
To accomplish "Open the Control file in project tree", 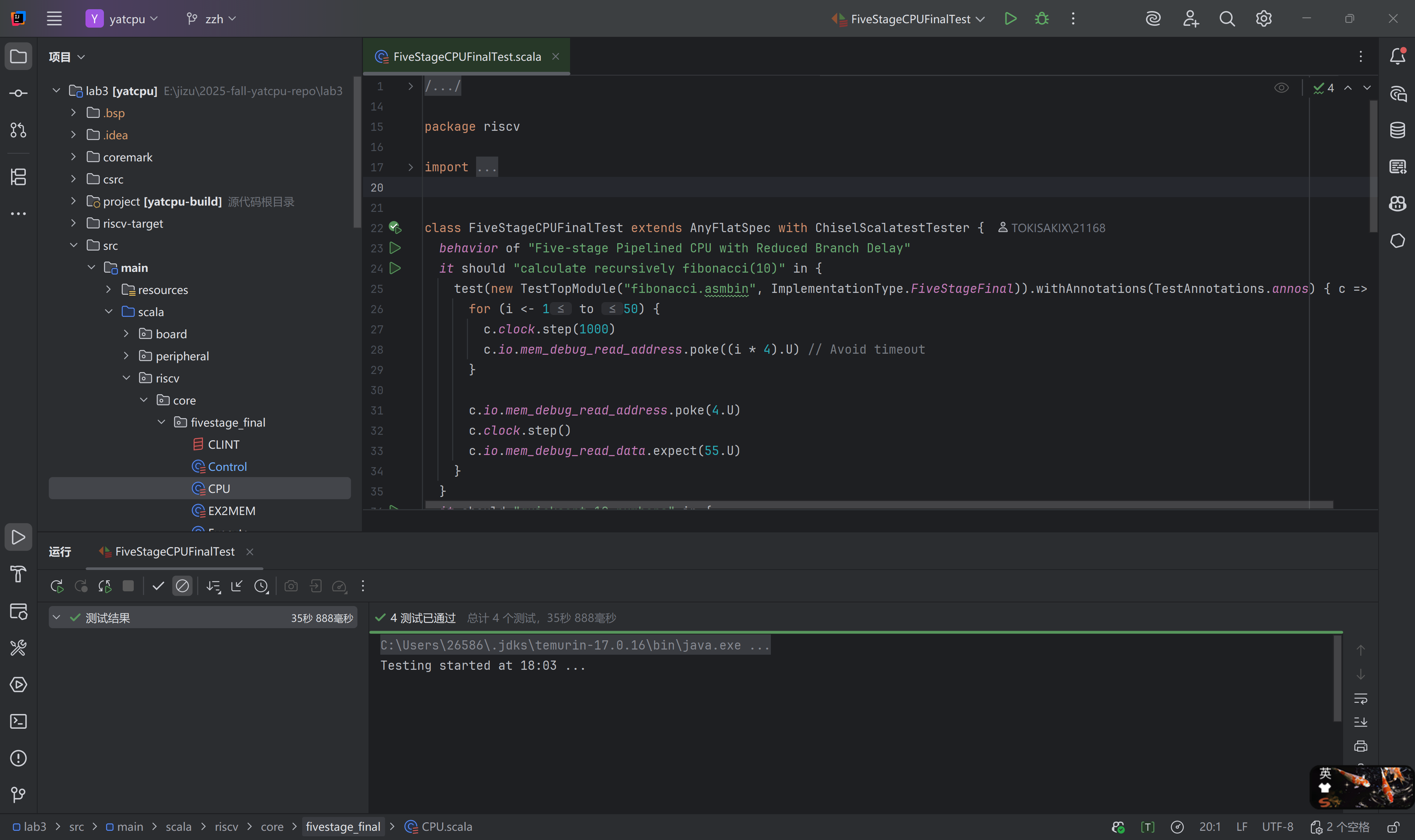I will click(x=227, y=466).
